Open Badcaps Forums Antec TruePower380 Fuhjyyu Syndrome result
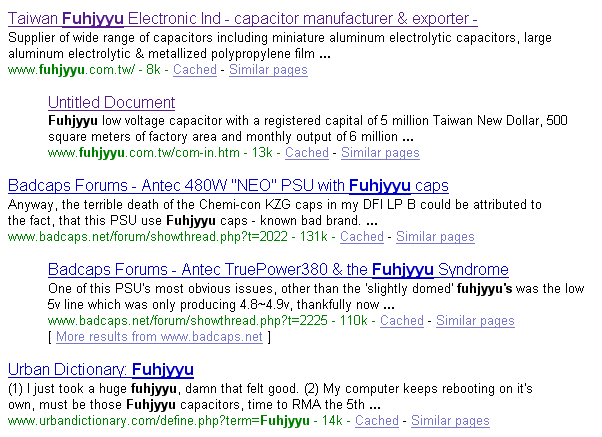The width and height of the screenshot is (602, 437). [x=278, y=270]
